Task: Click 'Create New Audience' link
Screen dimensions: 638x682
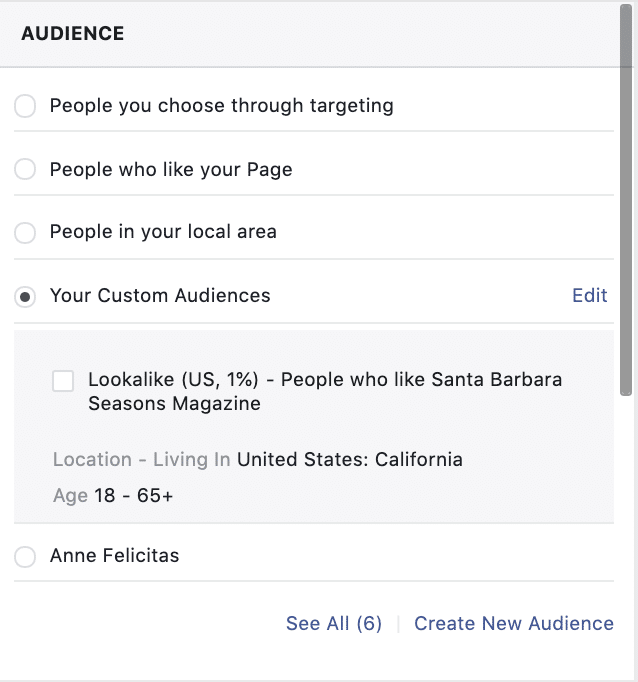Action: 514,624
